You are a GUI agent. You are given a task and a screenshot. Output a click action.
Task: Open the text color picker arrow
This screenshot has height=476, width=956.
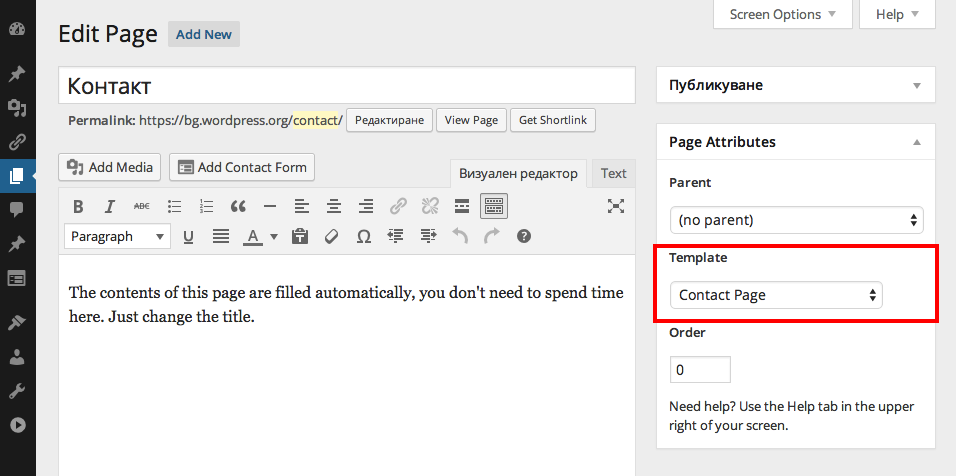272,237
